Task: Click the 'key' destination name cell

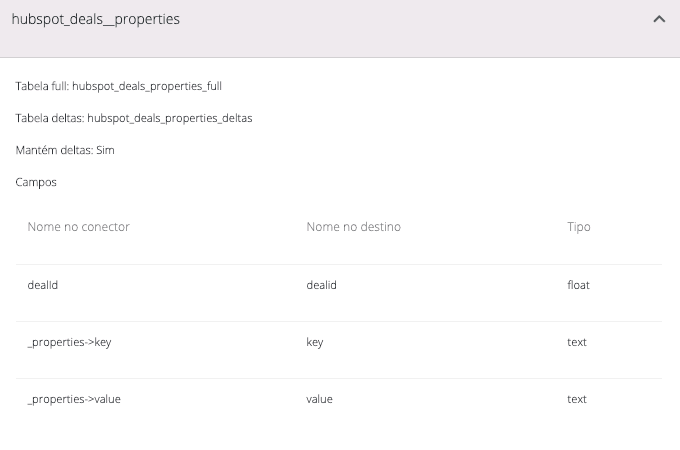Action: 315,342
